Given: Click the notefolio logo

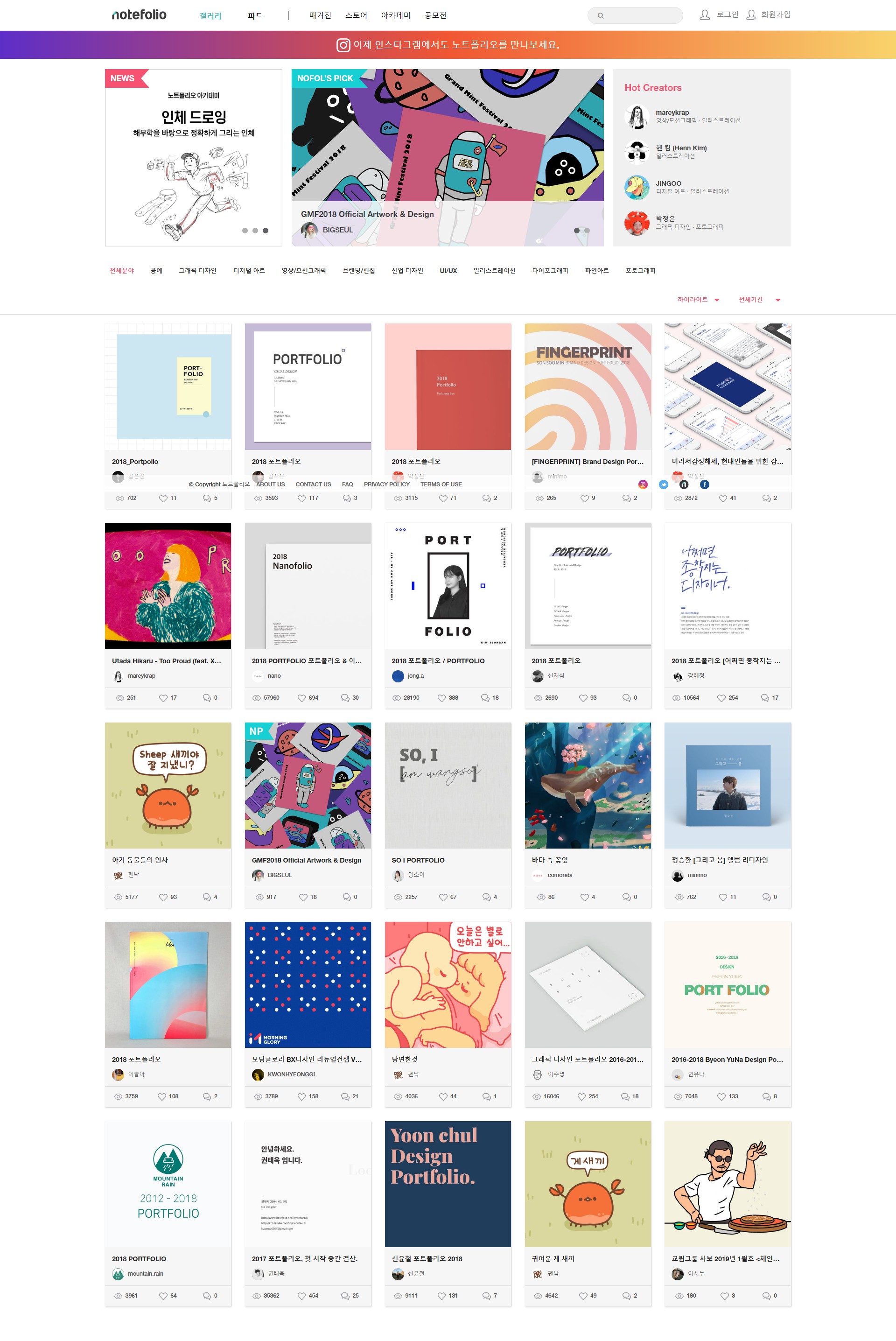Looking at the screenshot, I should point(139,14).
